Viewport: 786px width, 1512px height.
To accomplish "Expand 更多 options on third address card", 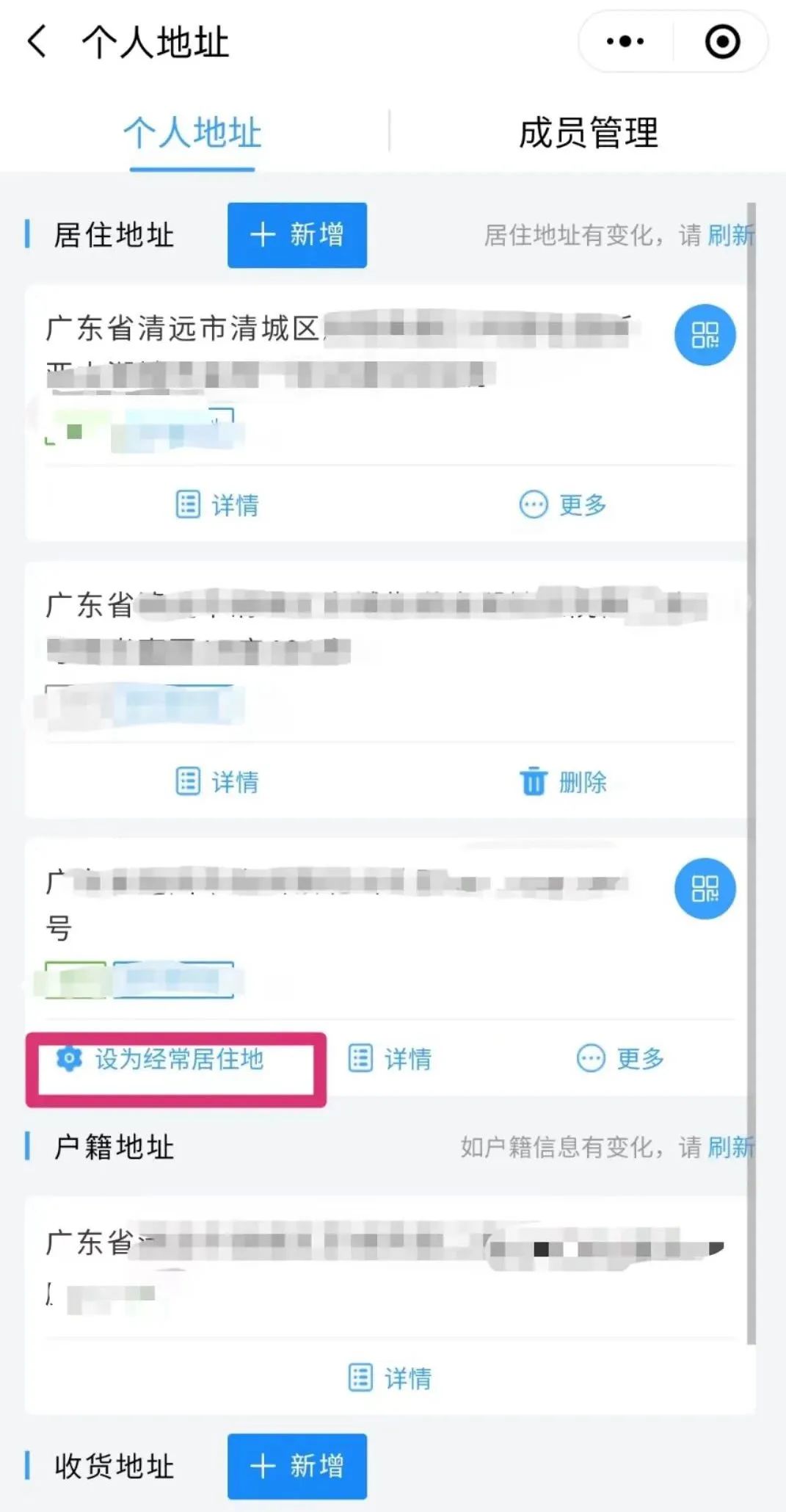I will [620, 1058].
